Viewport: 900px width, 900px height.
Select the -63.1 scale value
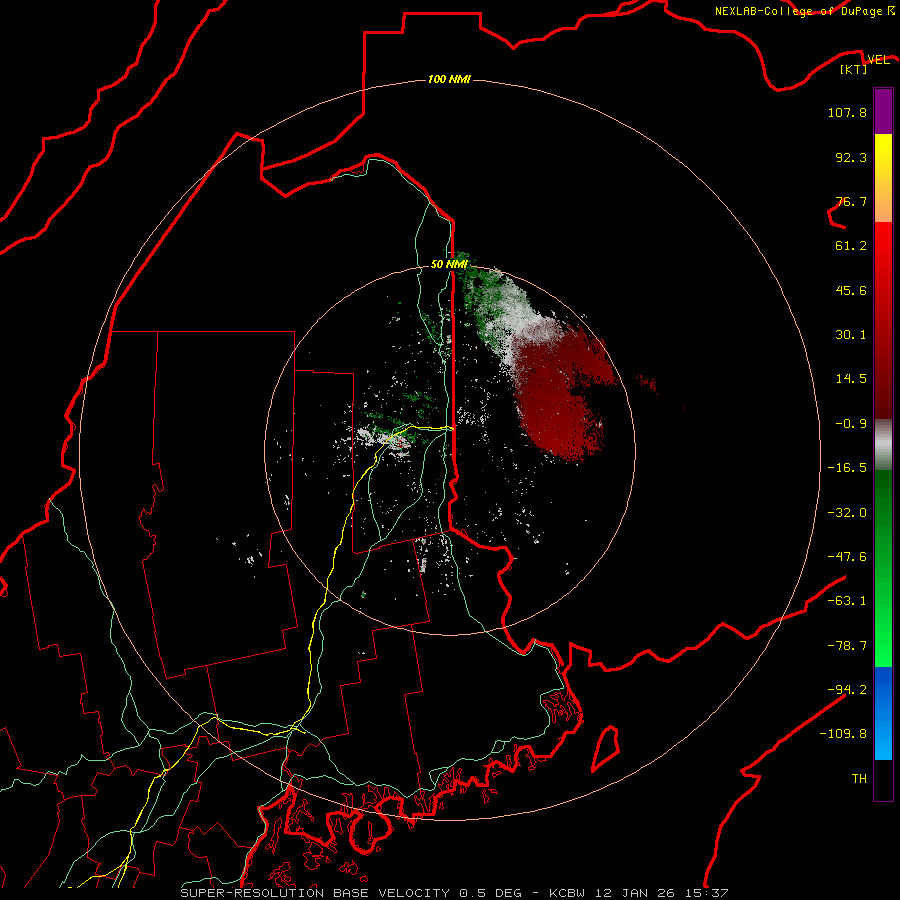click(x=847, y=601)
